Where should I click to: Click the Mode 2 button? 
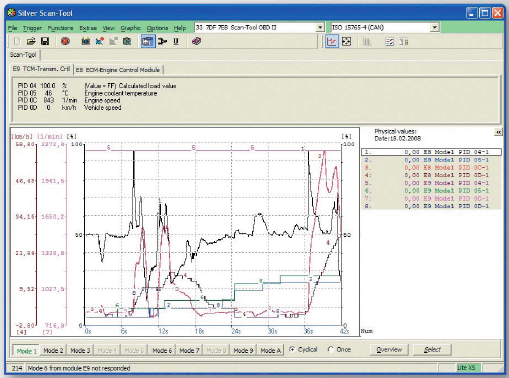click(x=53, y=350)
